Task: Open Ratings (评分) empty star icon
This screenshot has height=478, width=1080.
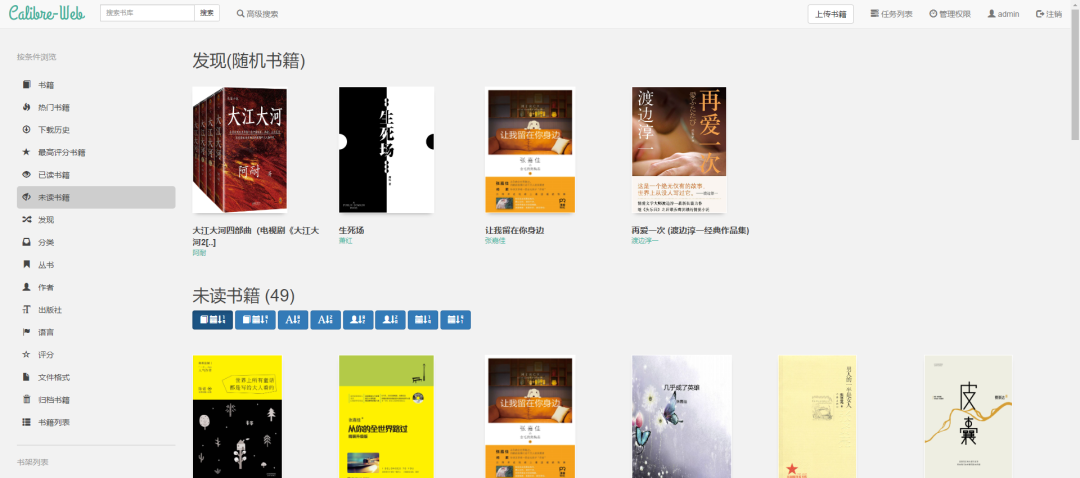Action: [x=26, y=355]
